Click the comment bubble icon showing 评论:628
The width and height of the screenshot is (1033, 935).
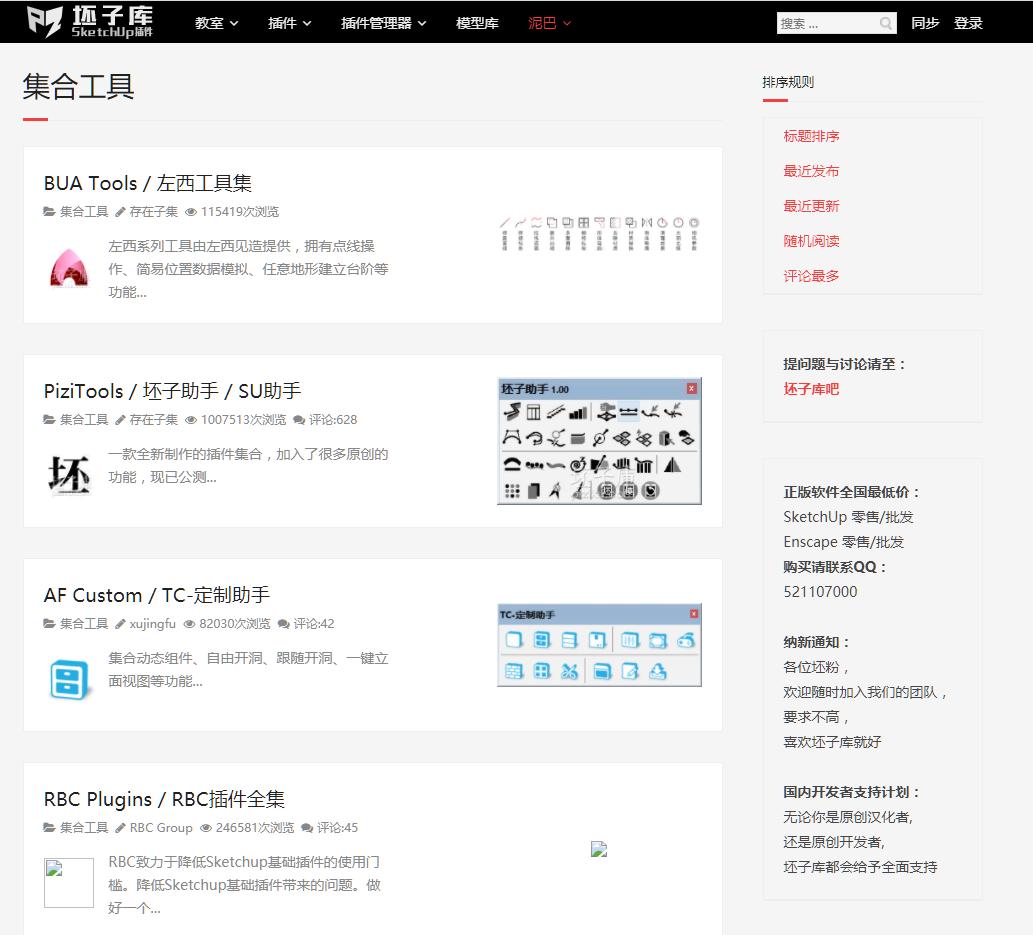pyautogui.click(x=299, y=420)
